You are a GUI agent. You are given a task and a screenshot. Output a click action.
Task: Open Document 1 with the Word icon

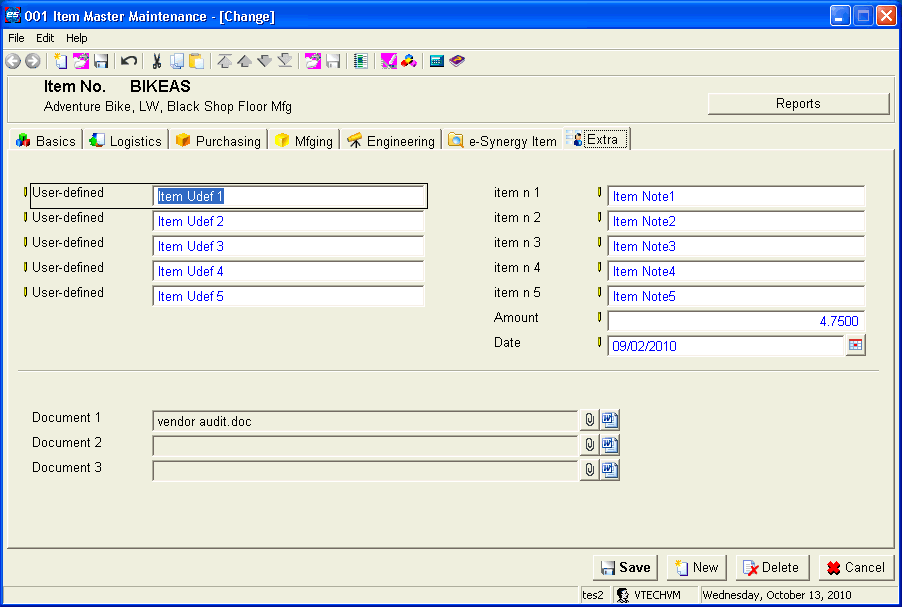point(610,420)
